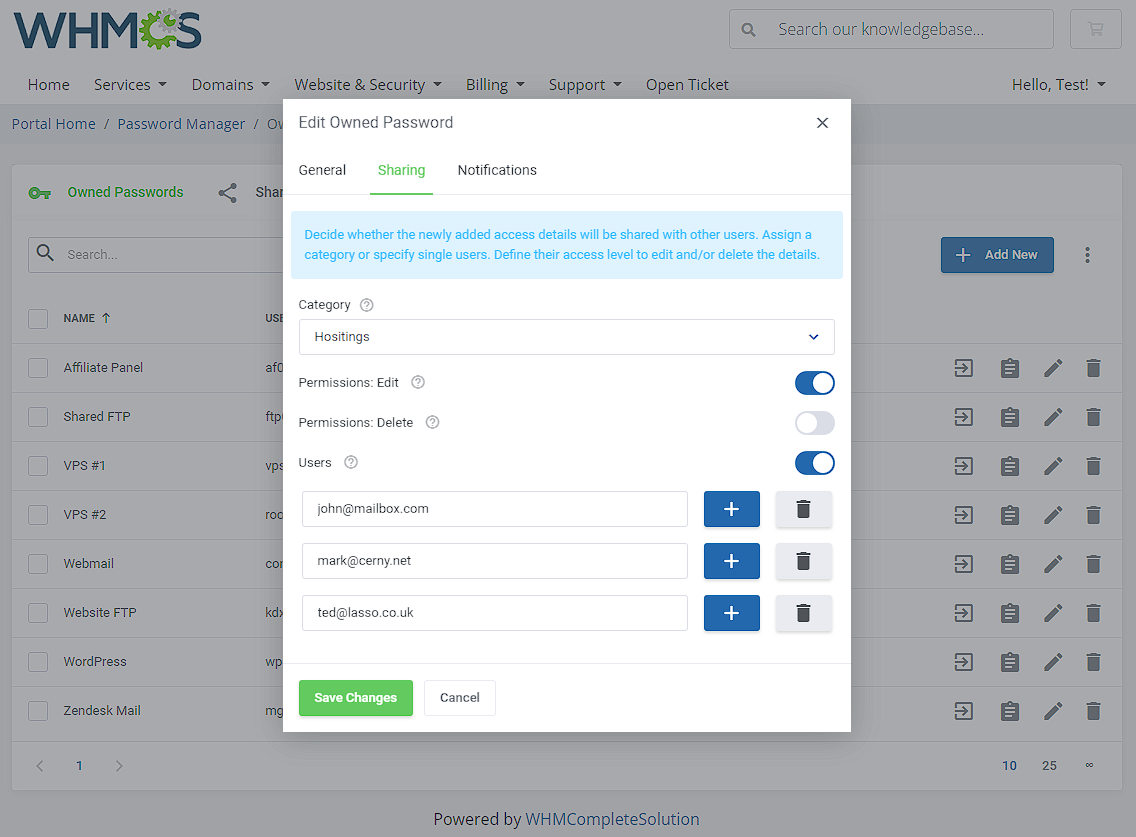Remove user john@mailbox.com with trash button
The width and height of the screenshot is (1136, 837).
point(803,509)
